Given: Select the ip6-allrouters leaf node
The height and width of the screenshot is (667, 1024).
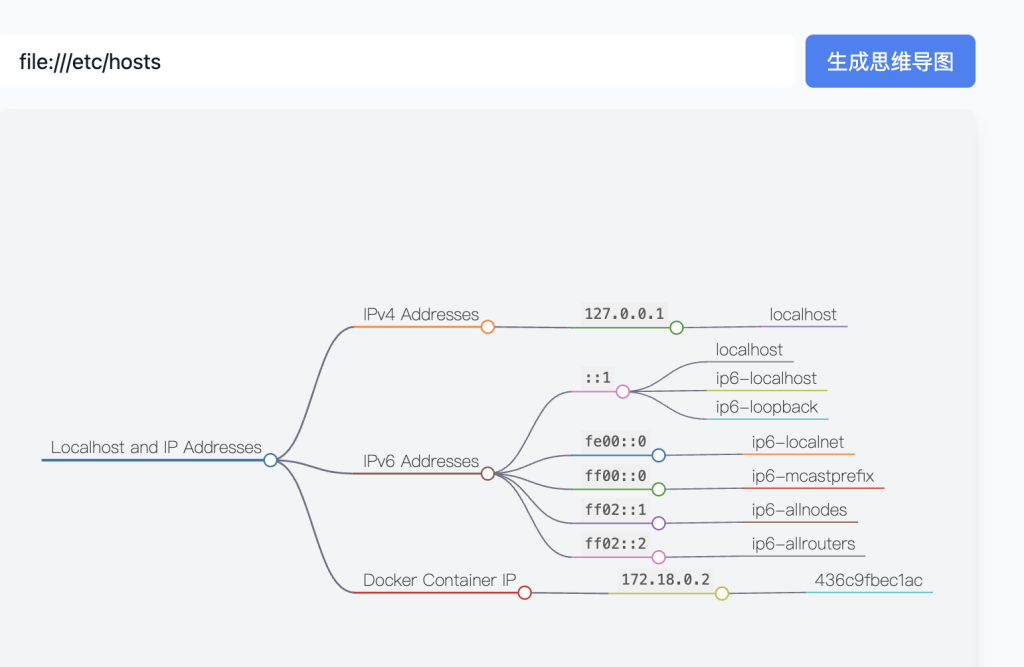Looking at the screenshot, I should coord(803,544).
